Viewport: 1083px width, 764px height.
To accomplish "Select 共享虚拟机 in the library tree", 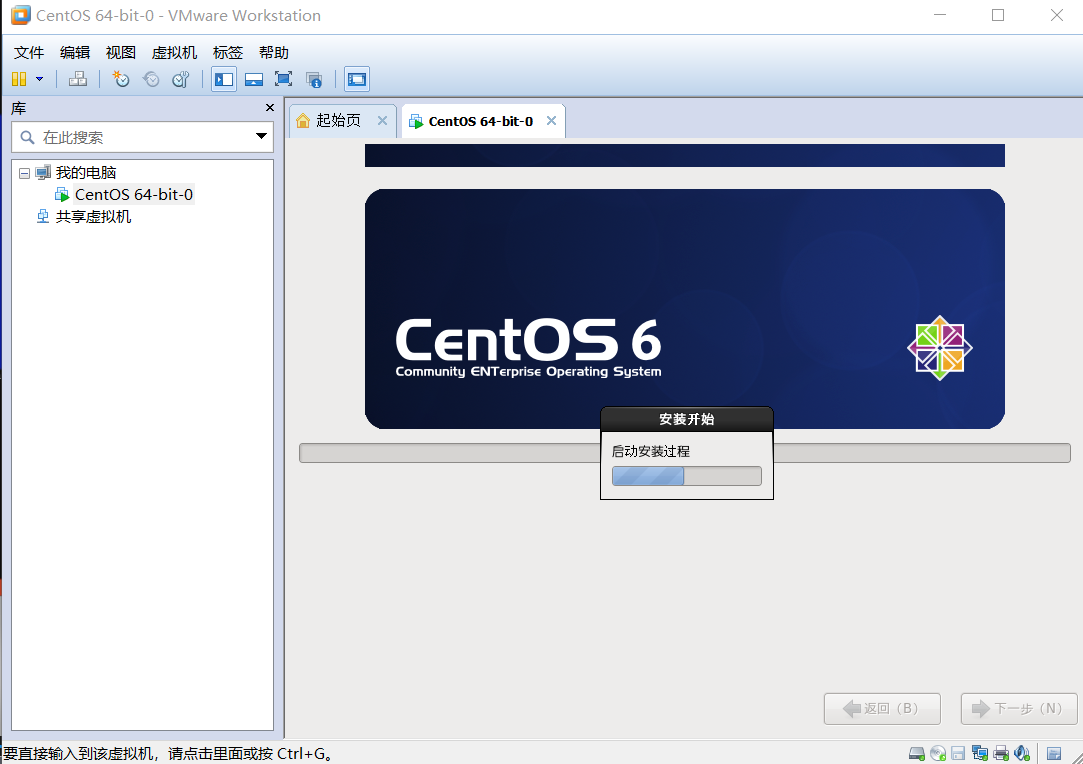I will (93, 217).
